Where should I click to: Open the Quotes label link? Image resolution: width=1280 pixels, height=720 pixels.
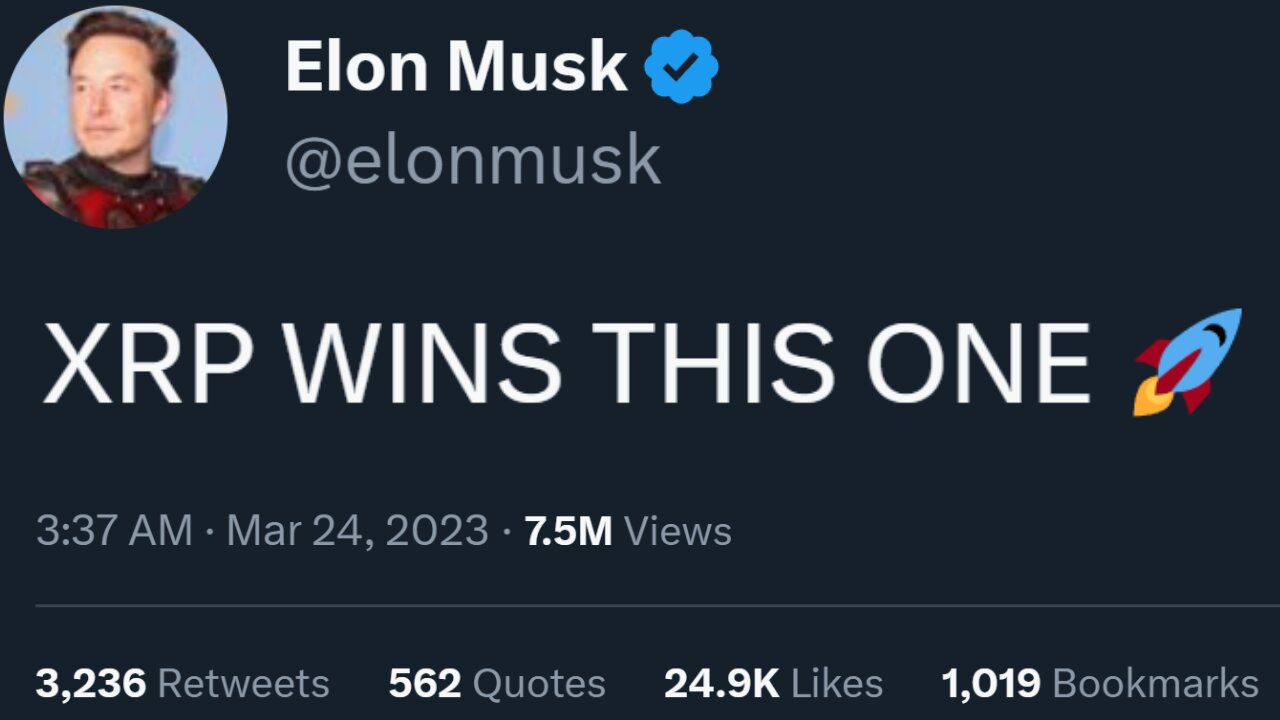pos(539,684)
